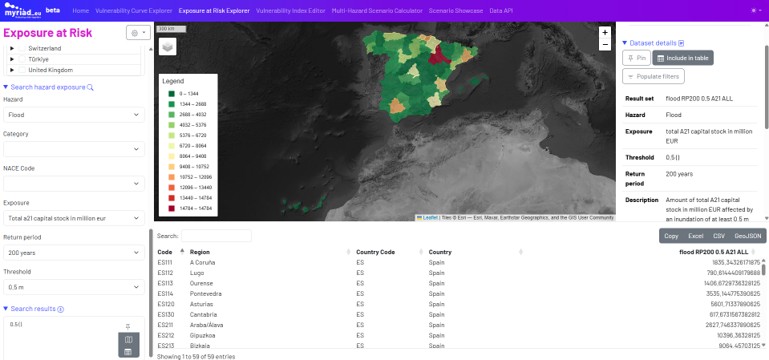The width and height of the screenshot is (769, 360).
Task: Click the info icon next to Search results
Action: [x=61, y=309]
